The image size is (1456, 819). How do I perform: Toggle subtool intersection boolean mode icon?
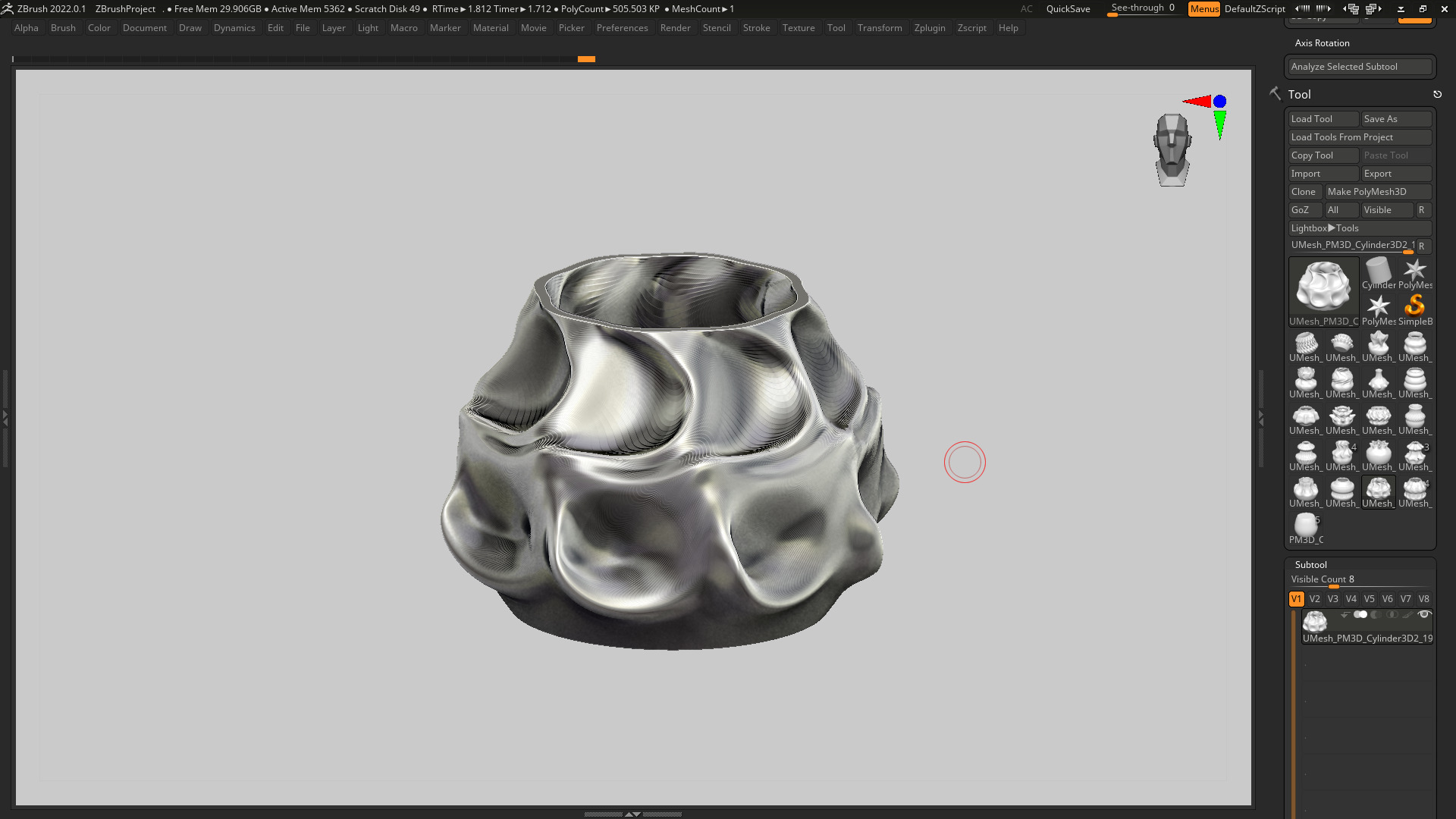pos(1392,614)
